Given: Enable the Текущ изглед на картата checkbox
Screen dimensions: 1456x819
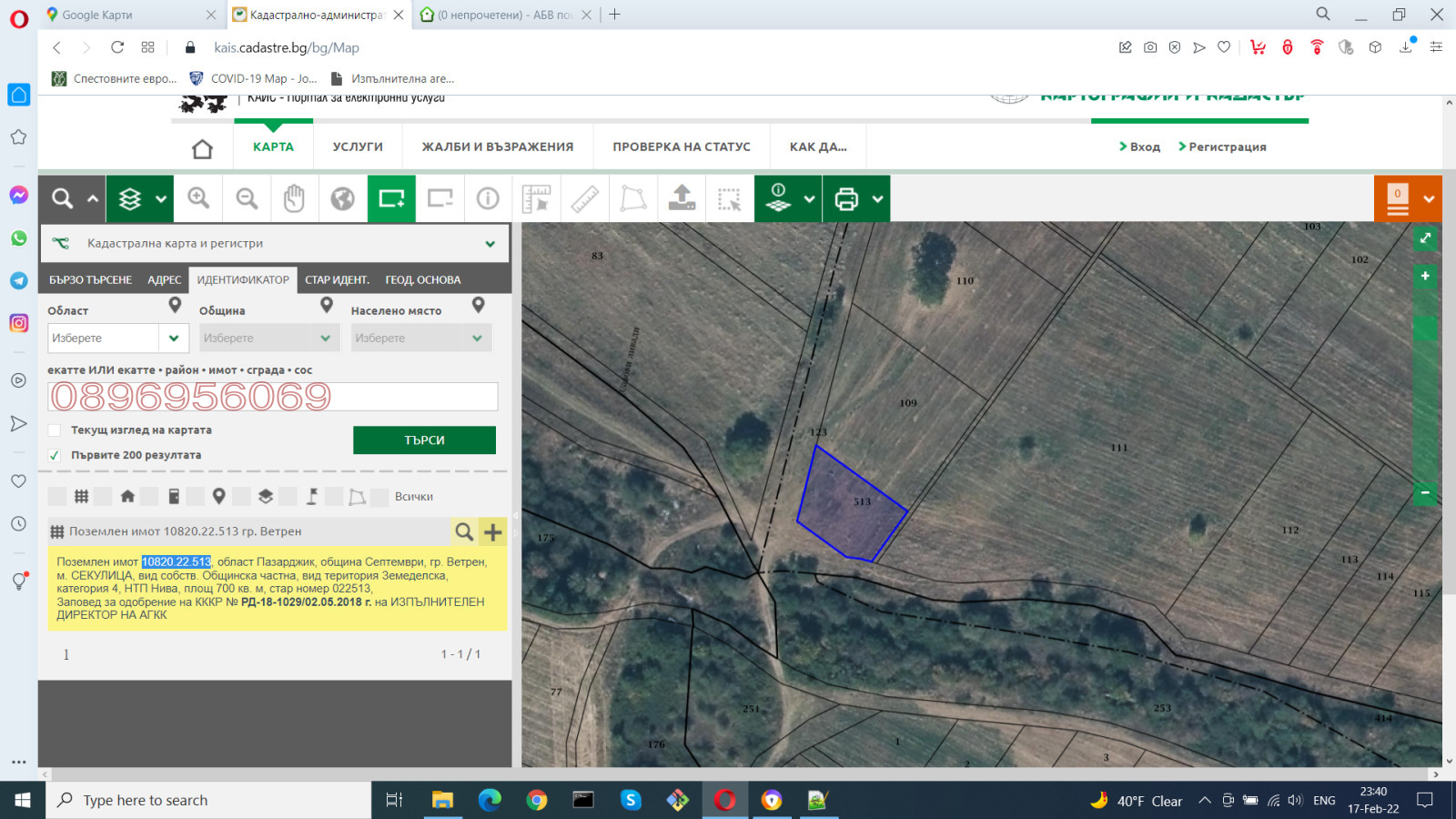Looking at the screenshot, I should (x=55, y=430).
